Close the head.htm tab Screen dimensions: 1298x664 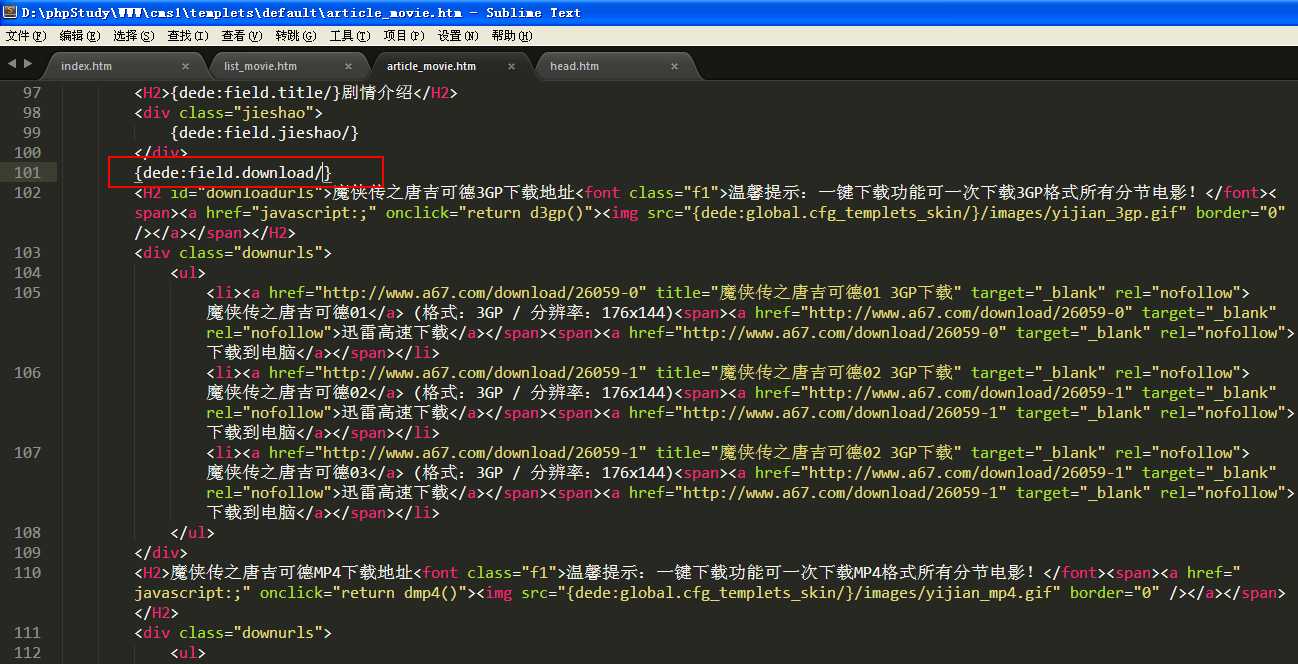[x=674, y=66]
